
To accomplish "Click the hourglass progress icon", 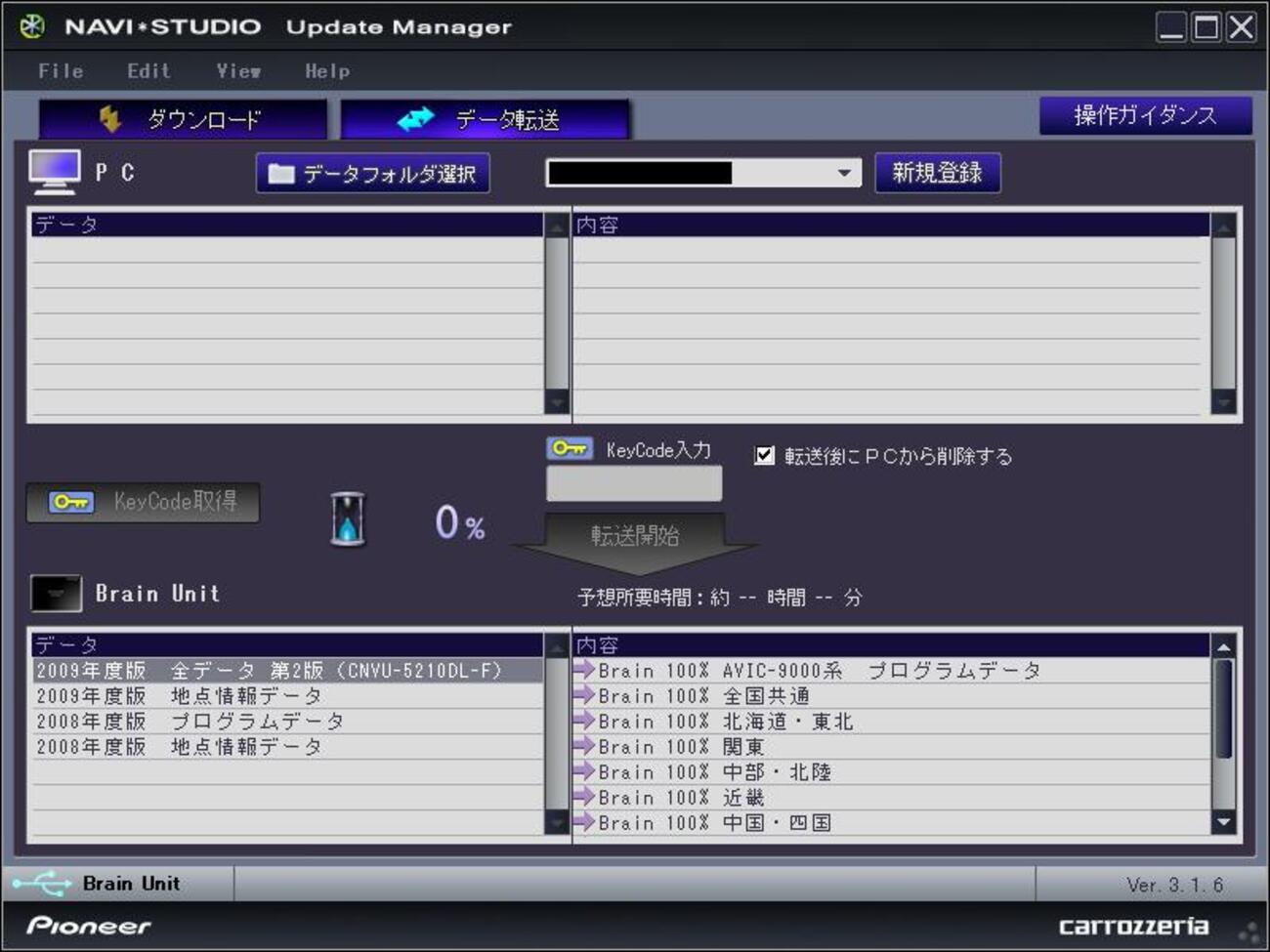I will tap(348, 518).
